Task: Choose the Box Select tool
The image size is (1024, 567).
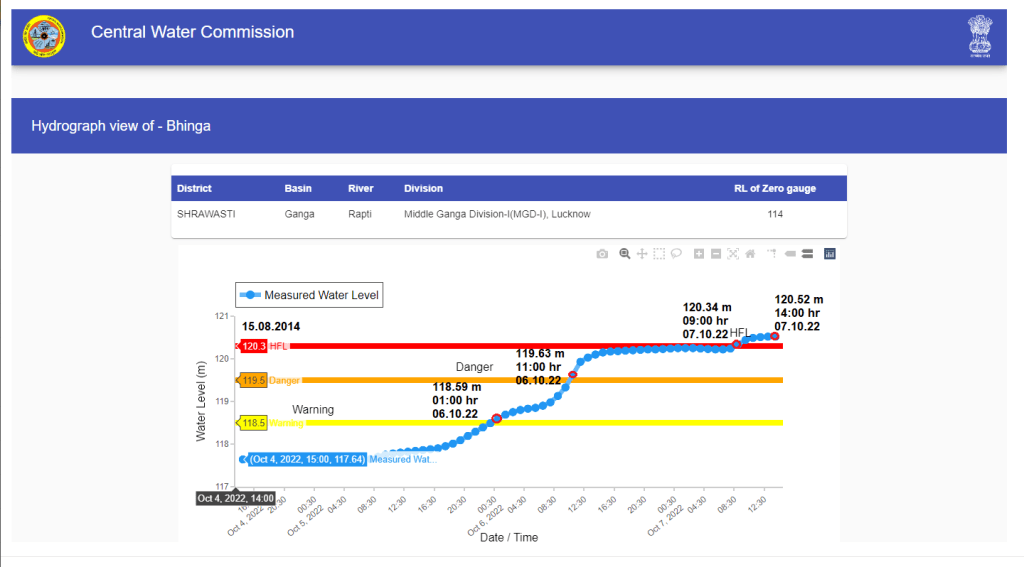Action: click(x=659, y=254)
